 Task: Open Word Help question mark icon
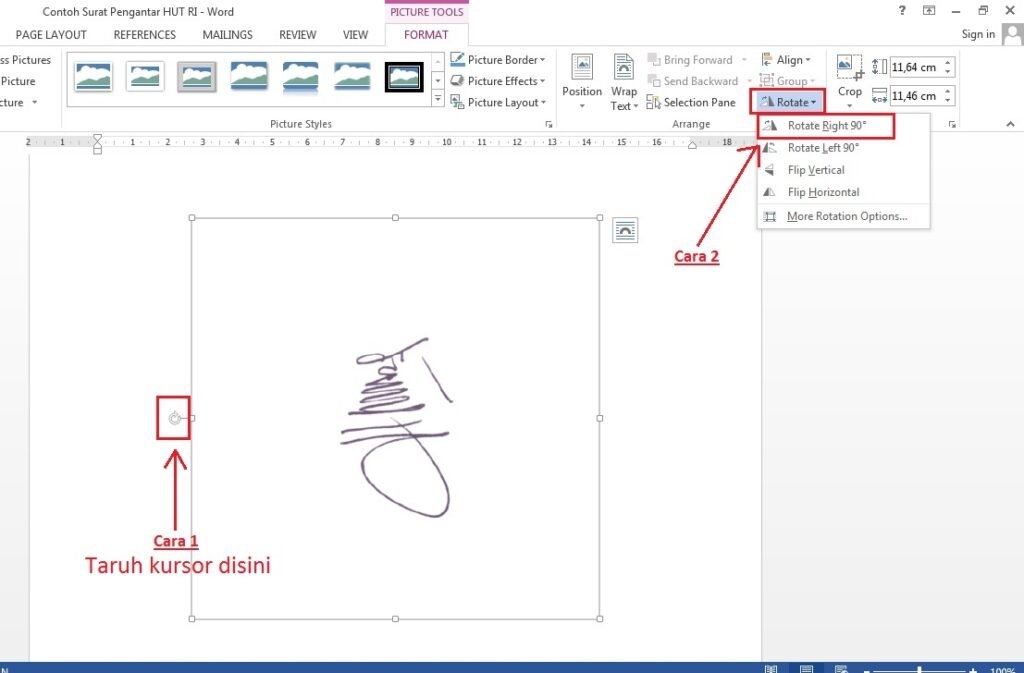coord(902,11)
